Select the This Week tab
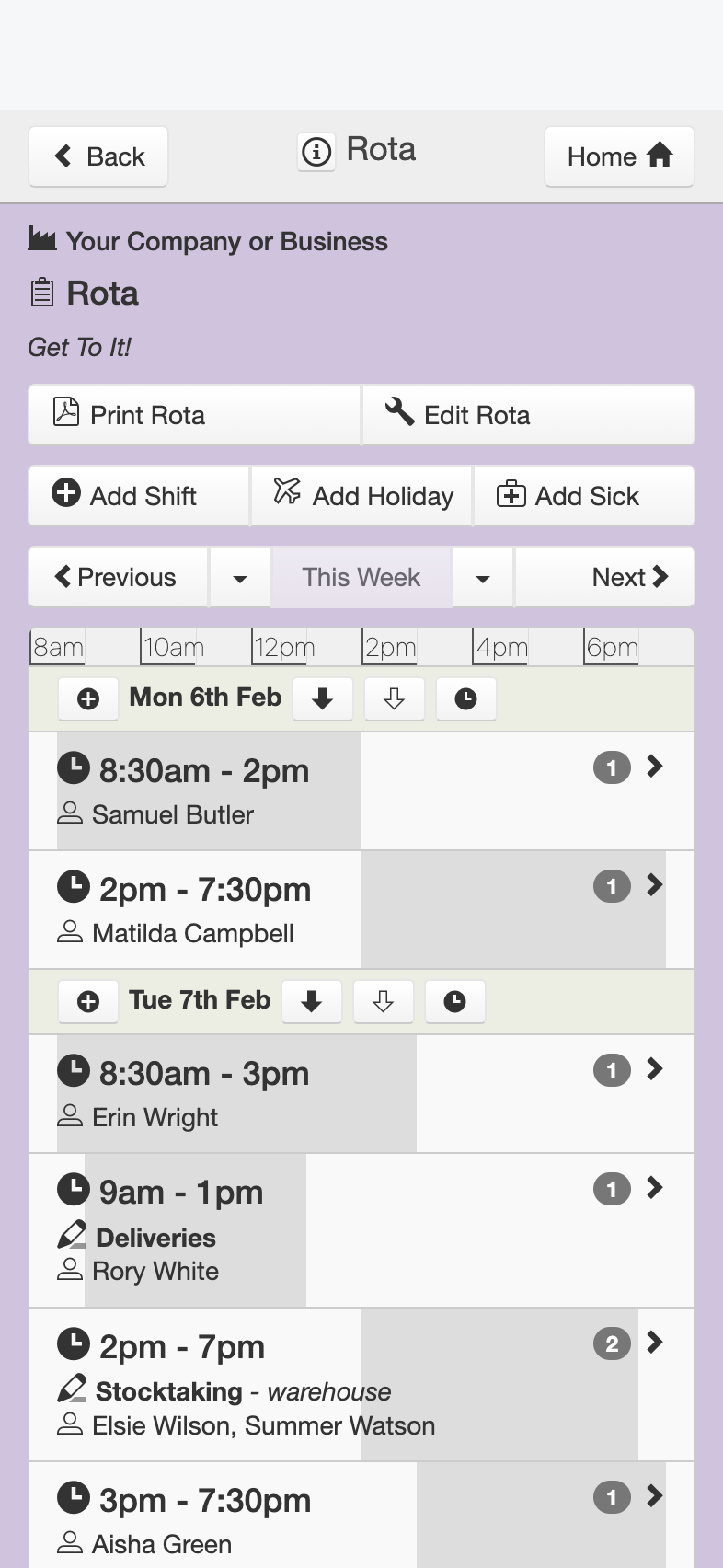Screen dimensions: 723x1568 (361, 578)
